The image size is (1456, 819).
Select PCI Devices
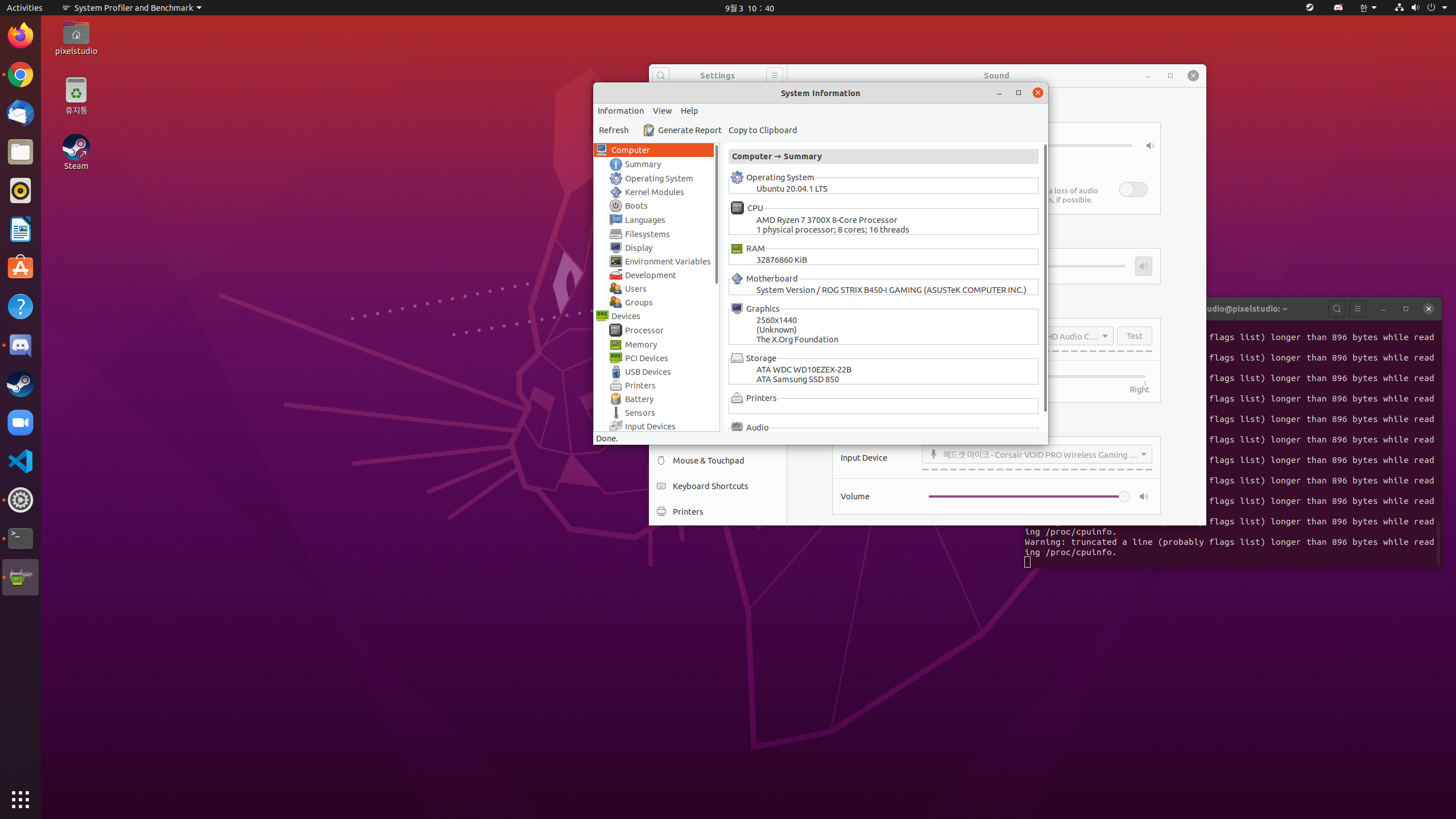tap(646, 358)
